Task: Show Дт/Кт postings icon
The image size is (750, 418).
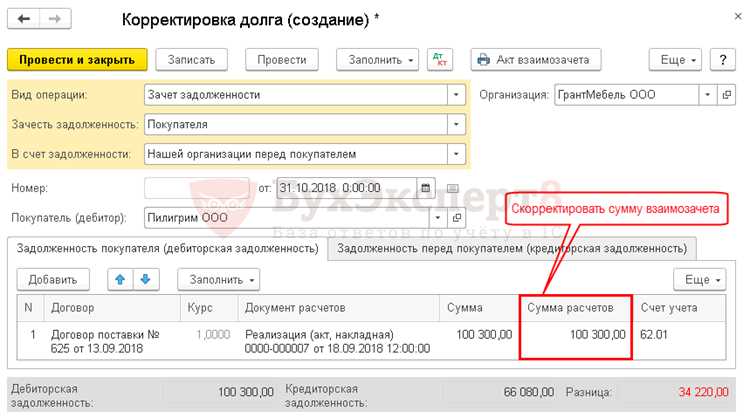Action: (x=440, y=60)
